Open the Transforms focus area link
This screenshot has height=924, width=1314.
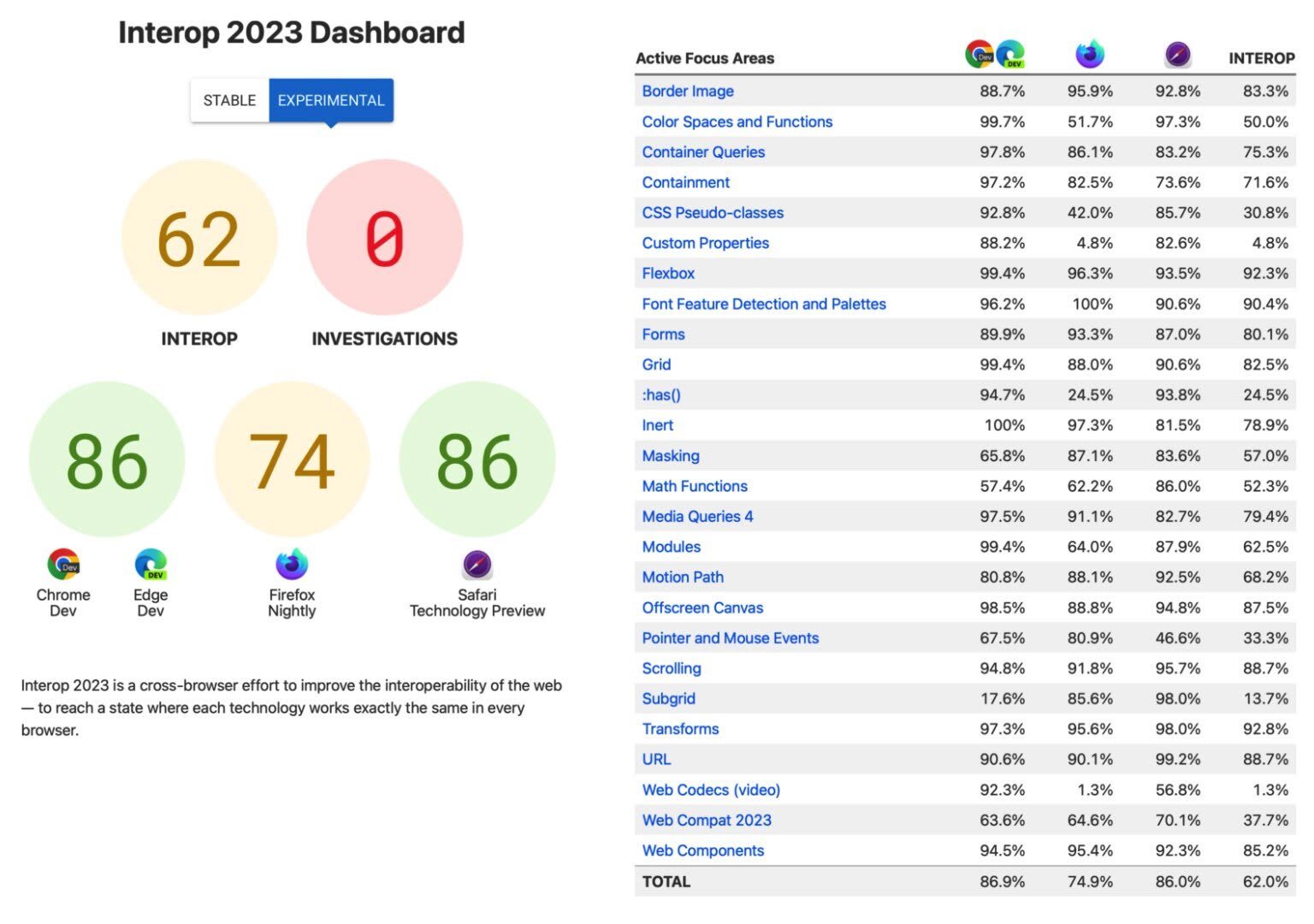[680, 729]
